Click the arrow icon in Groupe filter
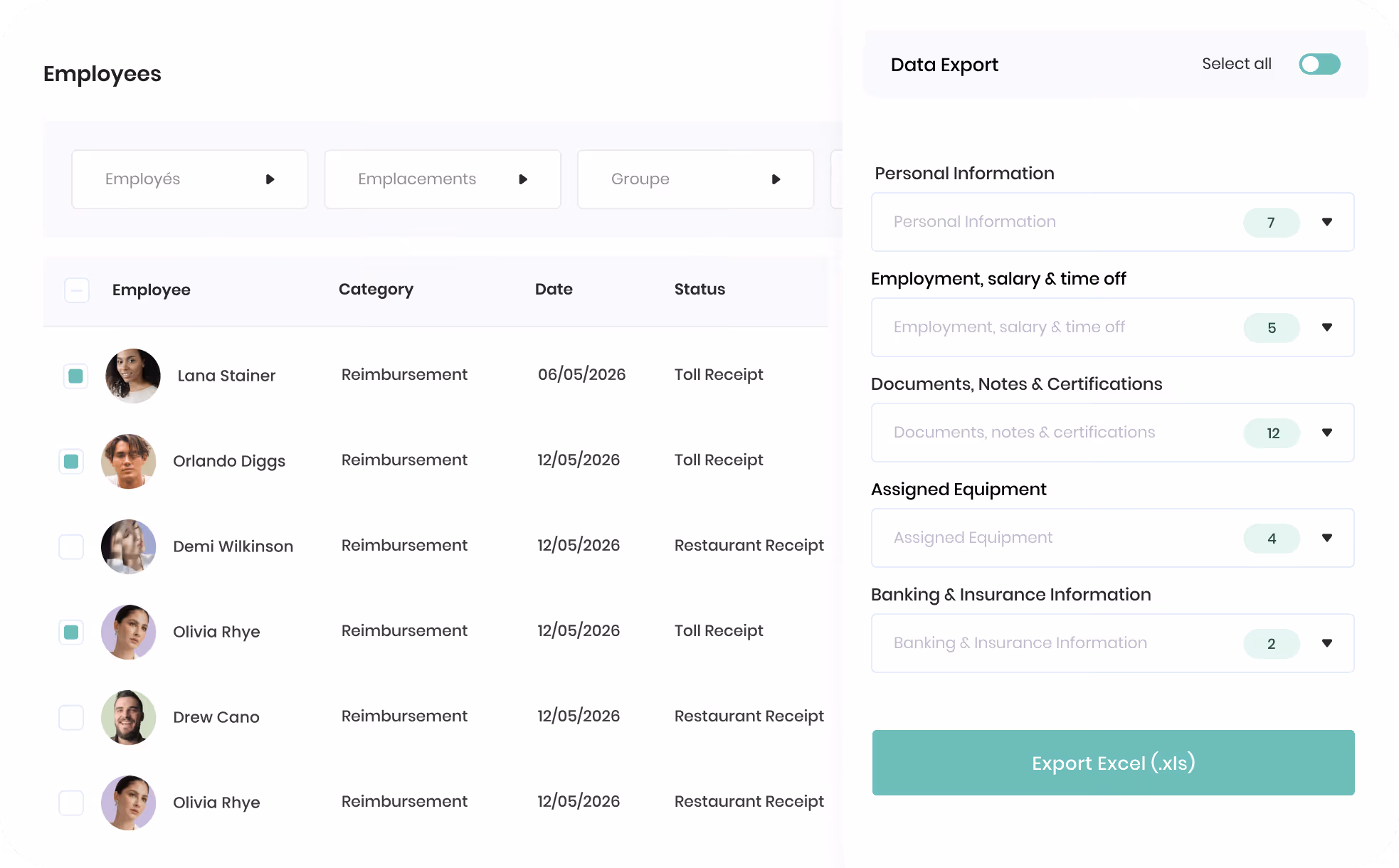Screen dimensions: 1399x868 (x=776, y=179)
